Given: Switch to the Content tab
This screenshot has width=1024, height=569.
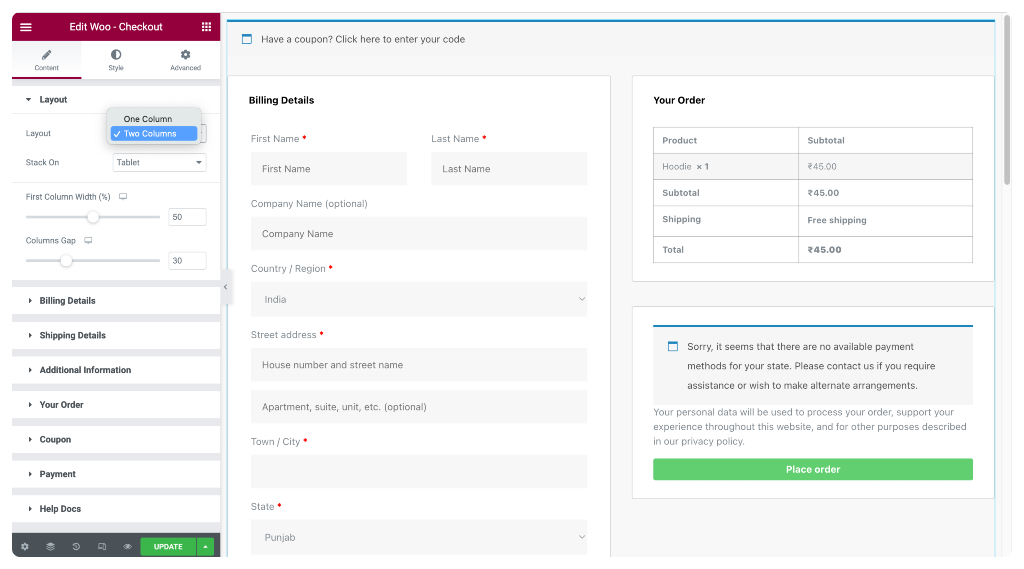Looking at the screenshot, I should (x=46, y=60).
